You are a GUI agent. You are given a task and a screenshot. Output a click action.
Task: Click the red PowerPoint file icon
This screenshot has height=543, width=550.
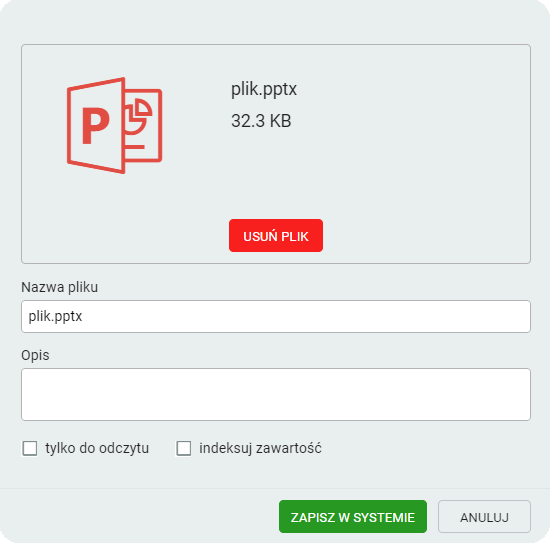[x=114, y=125]
